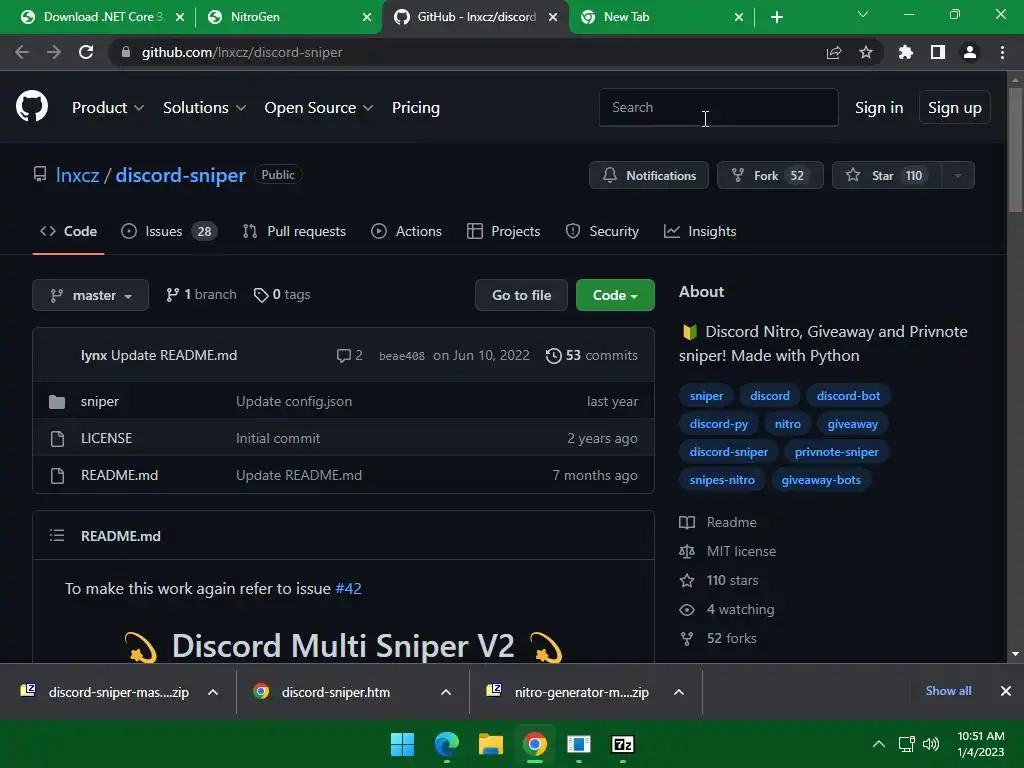Fork the repository

click(x=770, y=175)
